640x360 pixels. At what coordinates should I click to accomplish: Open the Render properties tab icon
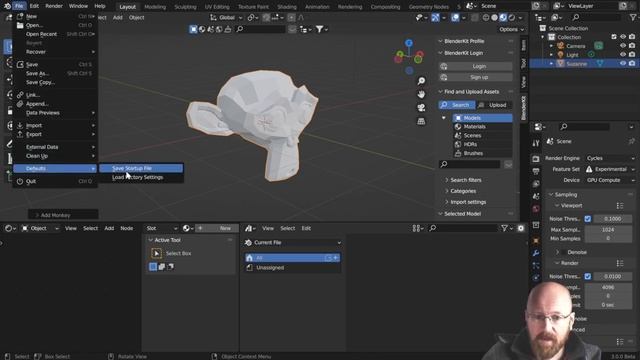536,158
